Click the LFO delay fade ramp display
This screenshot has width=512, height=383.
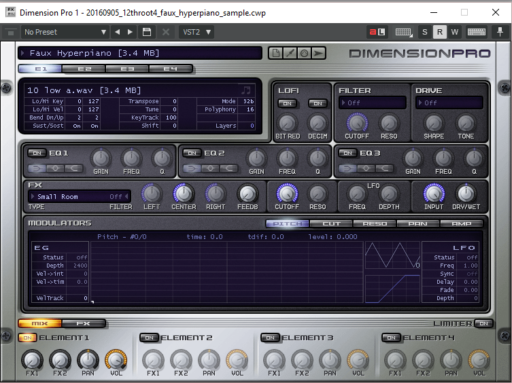point(393,289)
